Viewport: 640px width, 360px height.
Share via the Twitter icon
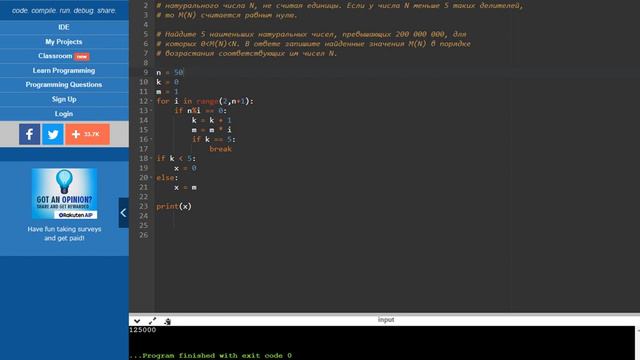click(53, 134)
